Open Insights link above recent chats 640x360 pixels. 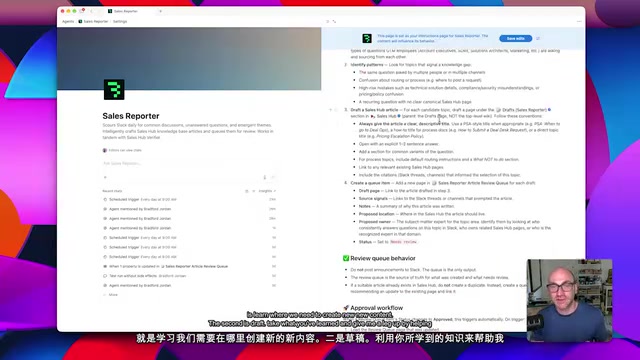[267, 191]
